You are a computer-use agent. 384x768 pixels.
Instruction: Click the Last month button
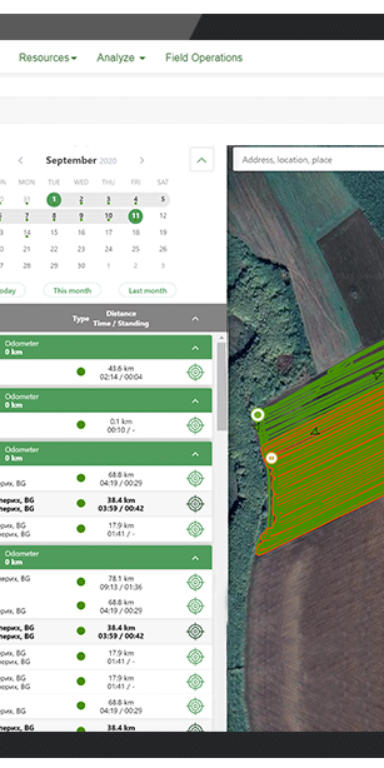[x=147, y=290]
